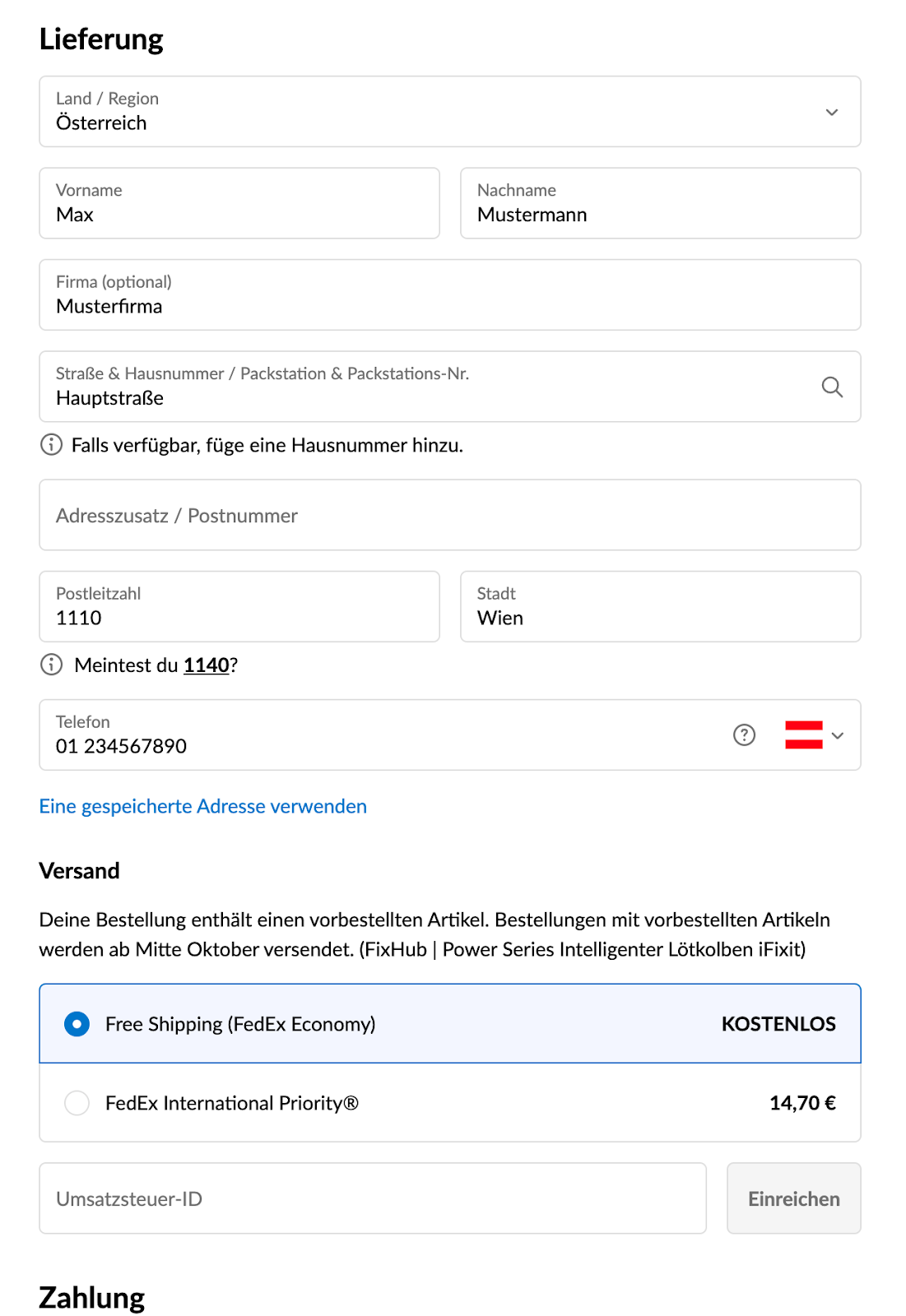Click the Stadt field with Wien

pyautogui.click(x=661, y=607)
